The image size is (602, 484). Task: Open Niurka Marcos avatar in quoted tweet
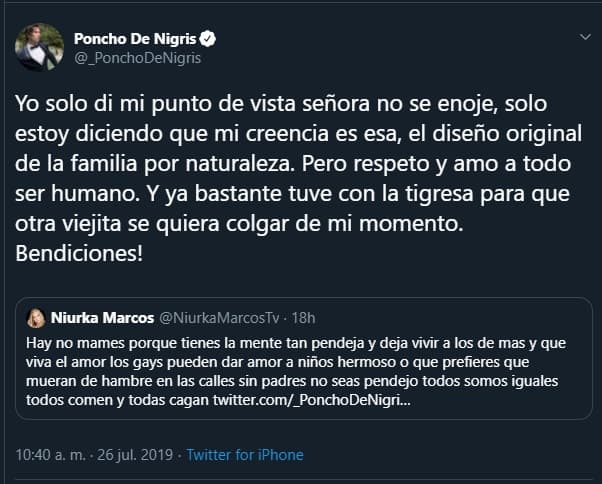point(36,318)
